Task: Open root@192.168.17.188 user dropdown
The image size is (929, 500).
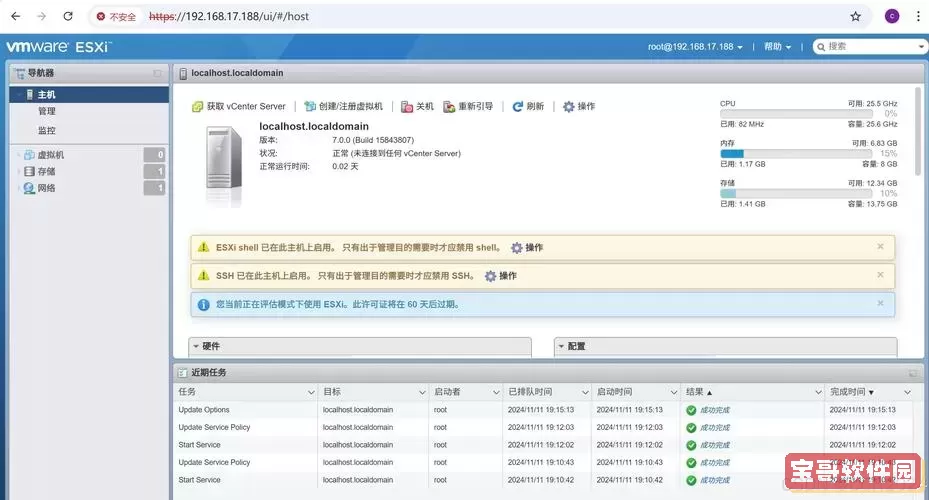Action: point(695,46)
